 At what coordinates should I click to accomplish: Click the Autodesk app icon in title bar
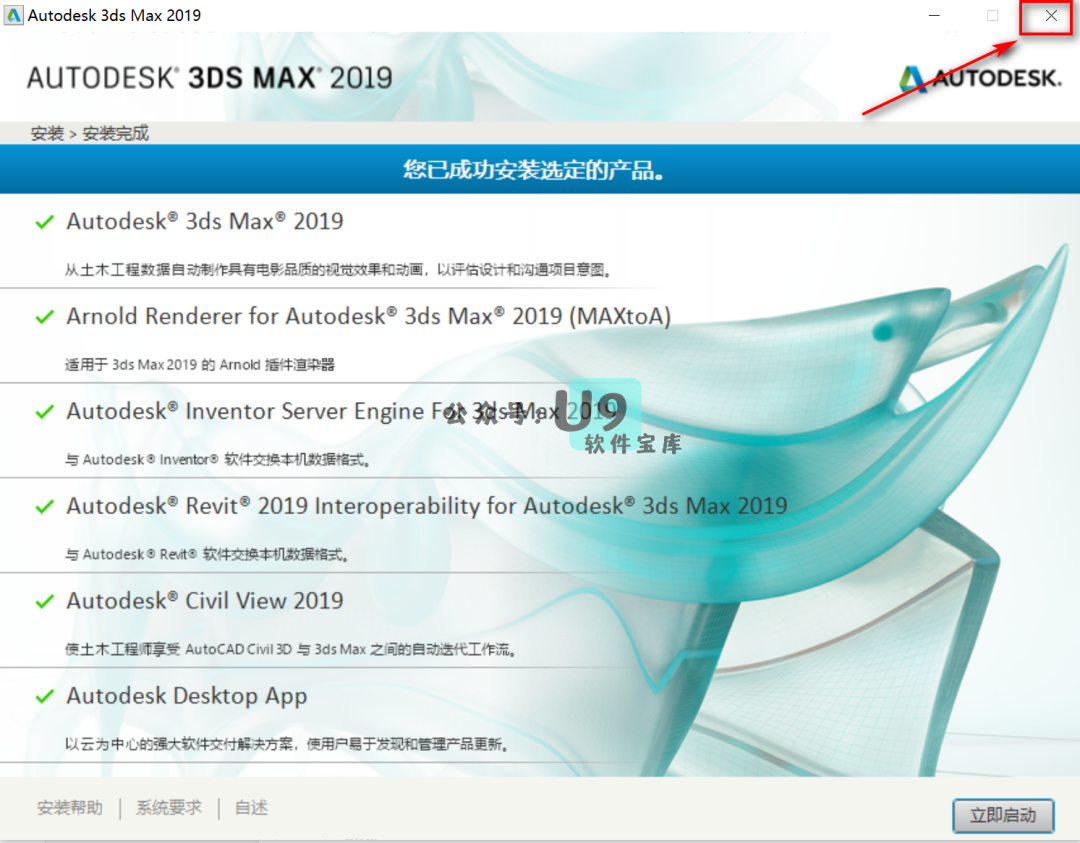[14, 15]
